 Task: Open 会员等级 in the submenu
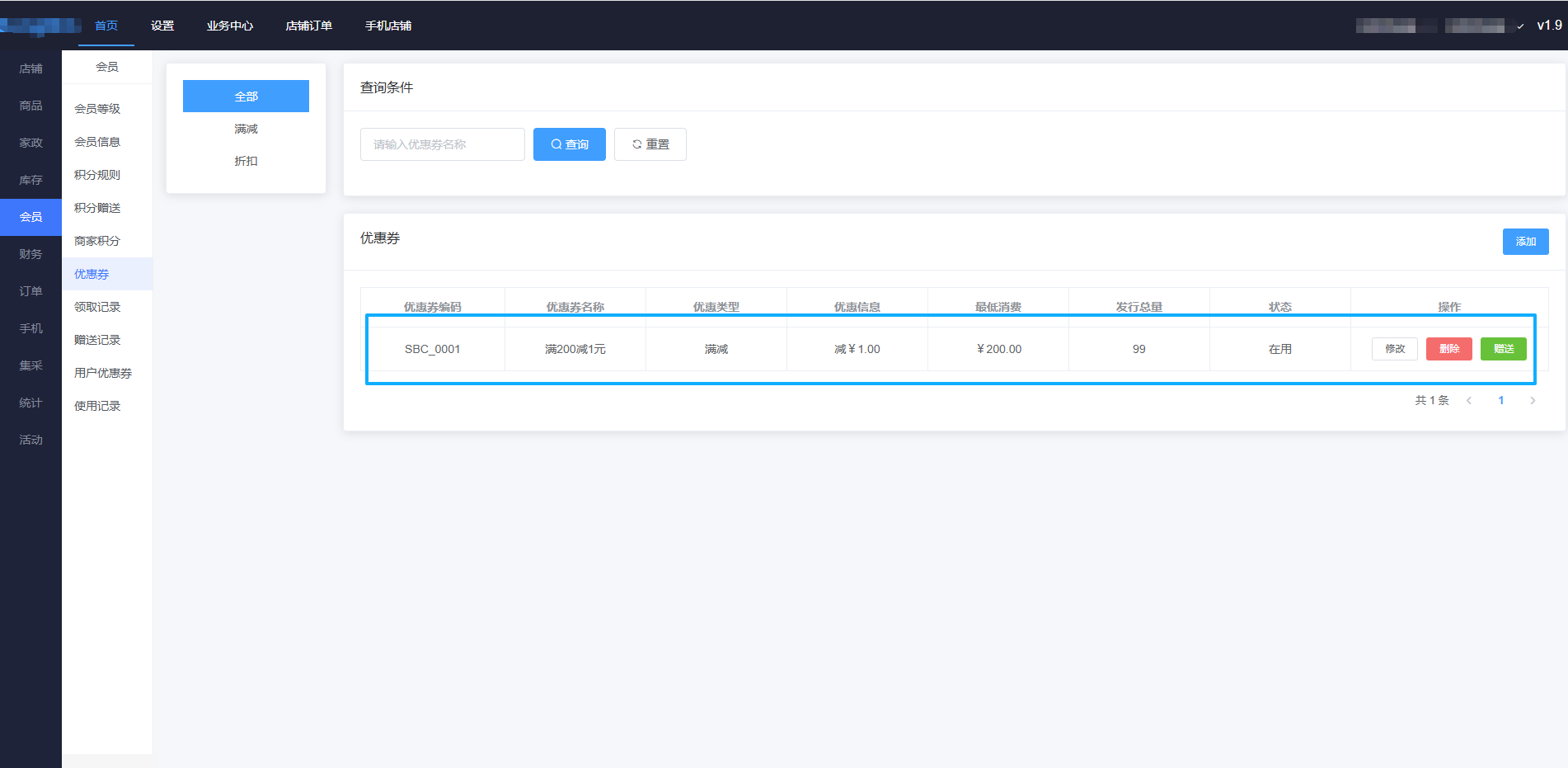pos(97,109)
